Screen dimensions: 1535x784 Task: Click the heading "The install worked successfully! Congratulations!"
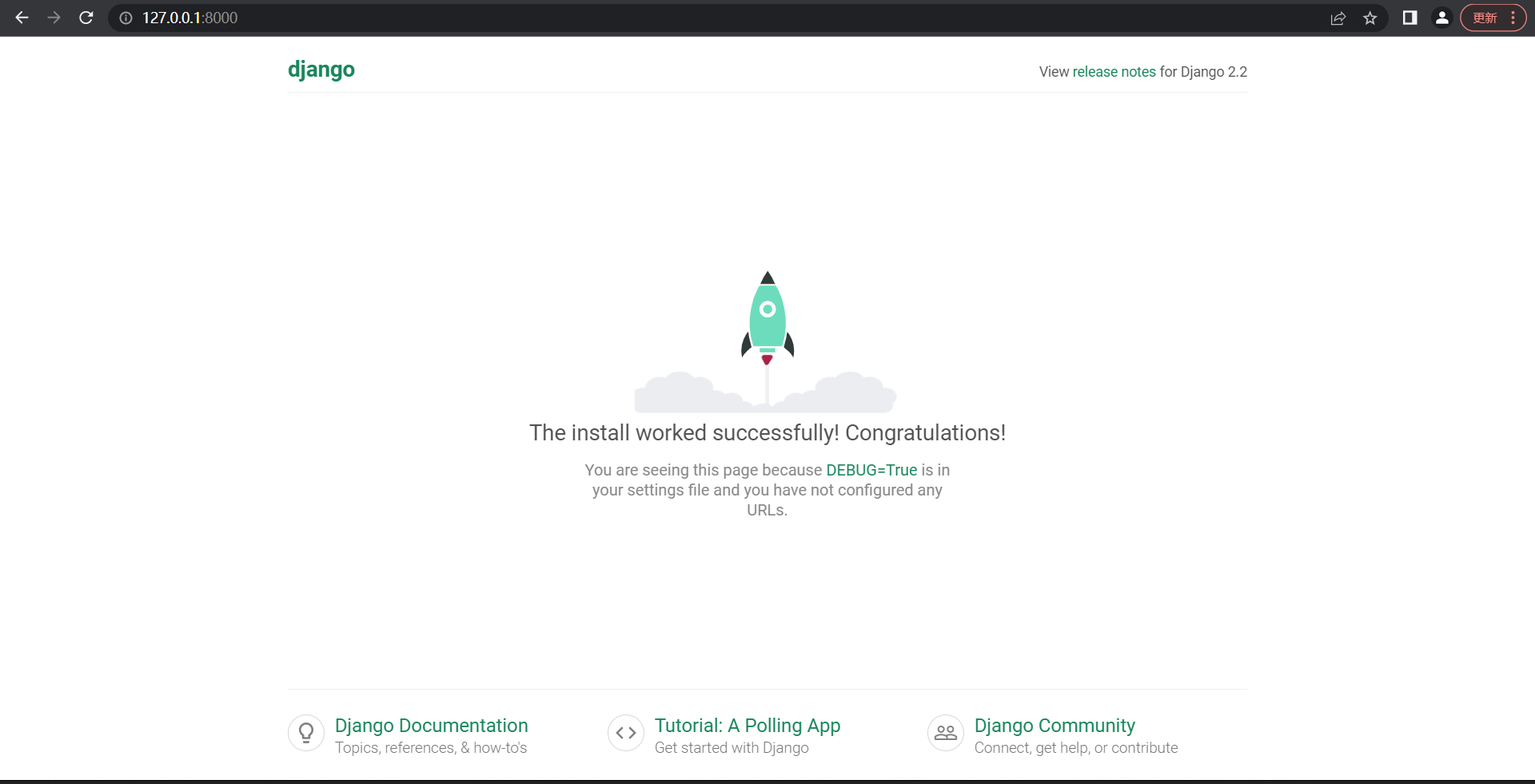(x=767, y=432)
